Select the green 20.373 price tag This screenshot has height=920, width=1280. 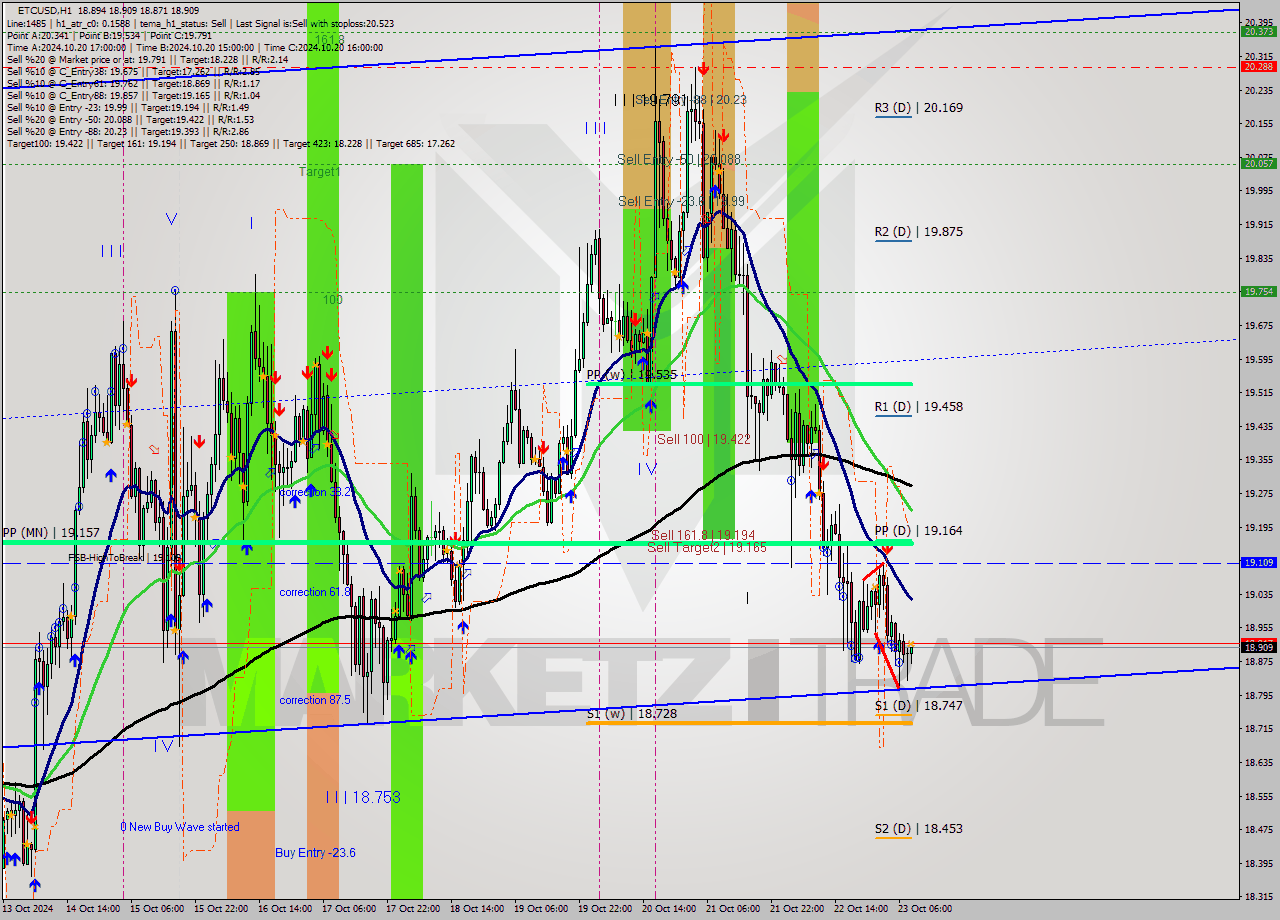click(x=1258, y=32)
